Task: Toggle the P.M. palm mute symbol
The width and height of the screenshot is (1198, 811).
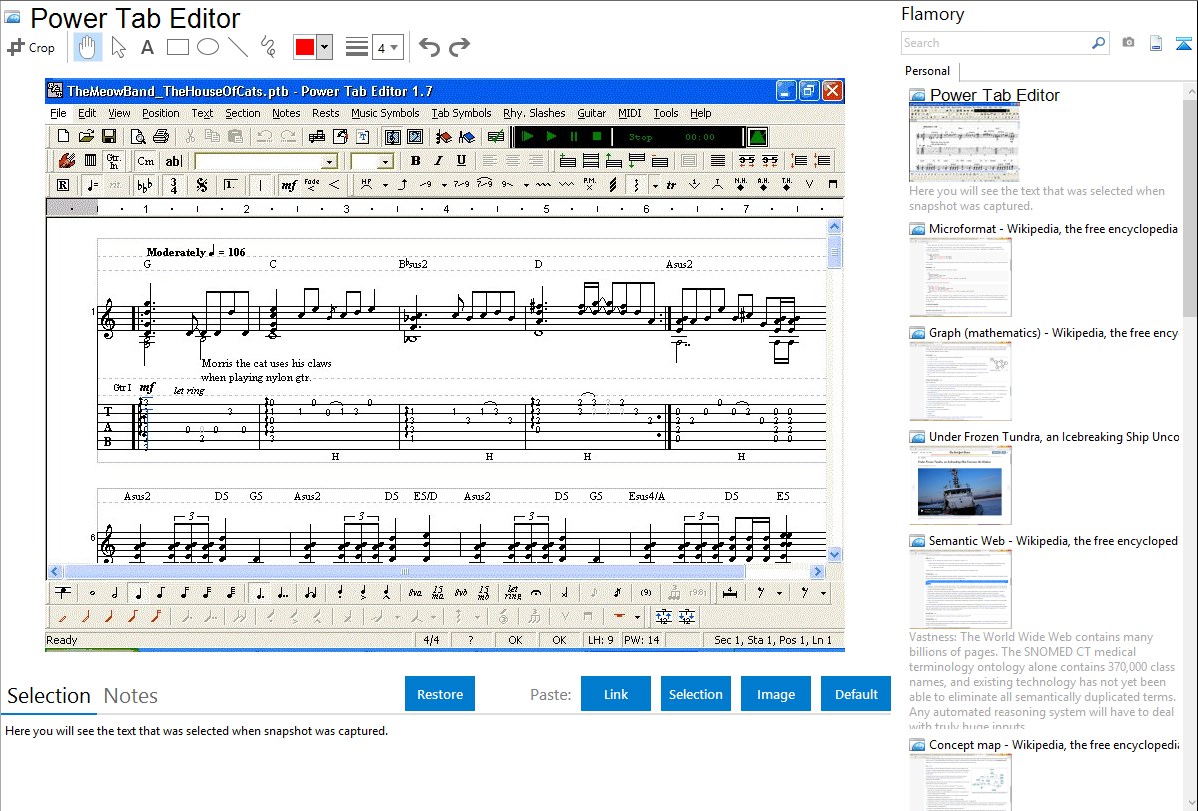Action: pyautogui.click(x=589, y=185)
